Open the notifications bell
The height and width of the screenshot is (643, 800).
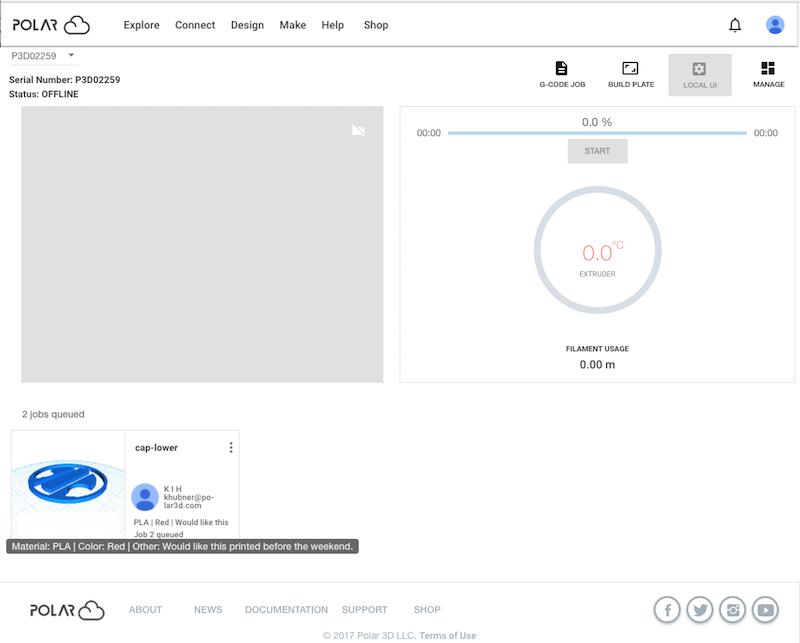735,25
